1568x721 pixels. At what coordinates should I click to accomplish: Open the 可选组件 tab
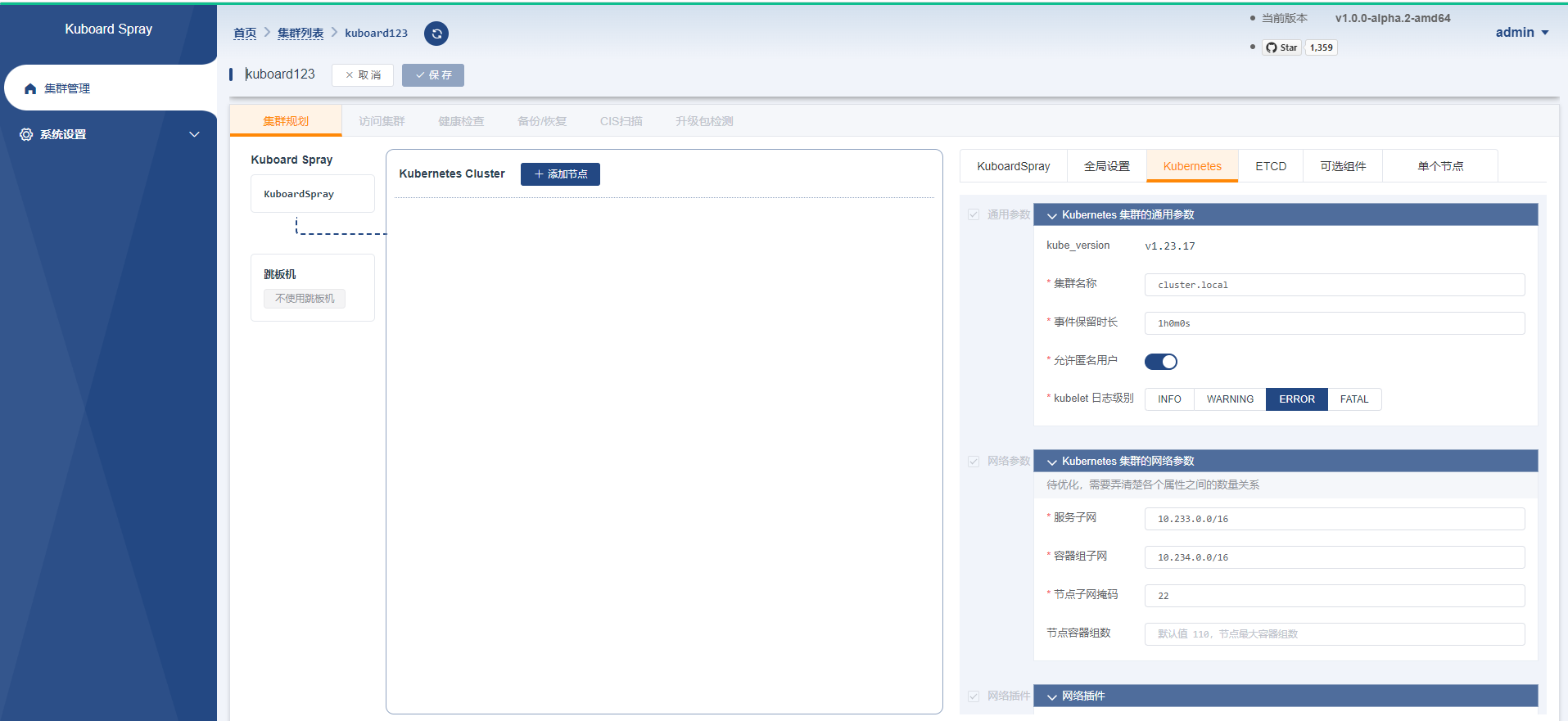1343,166
